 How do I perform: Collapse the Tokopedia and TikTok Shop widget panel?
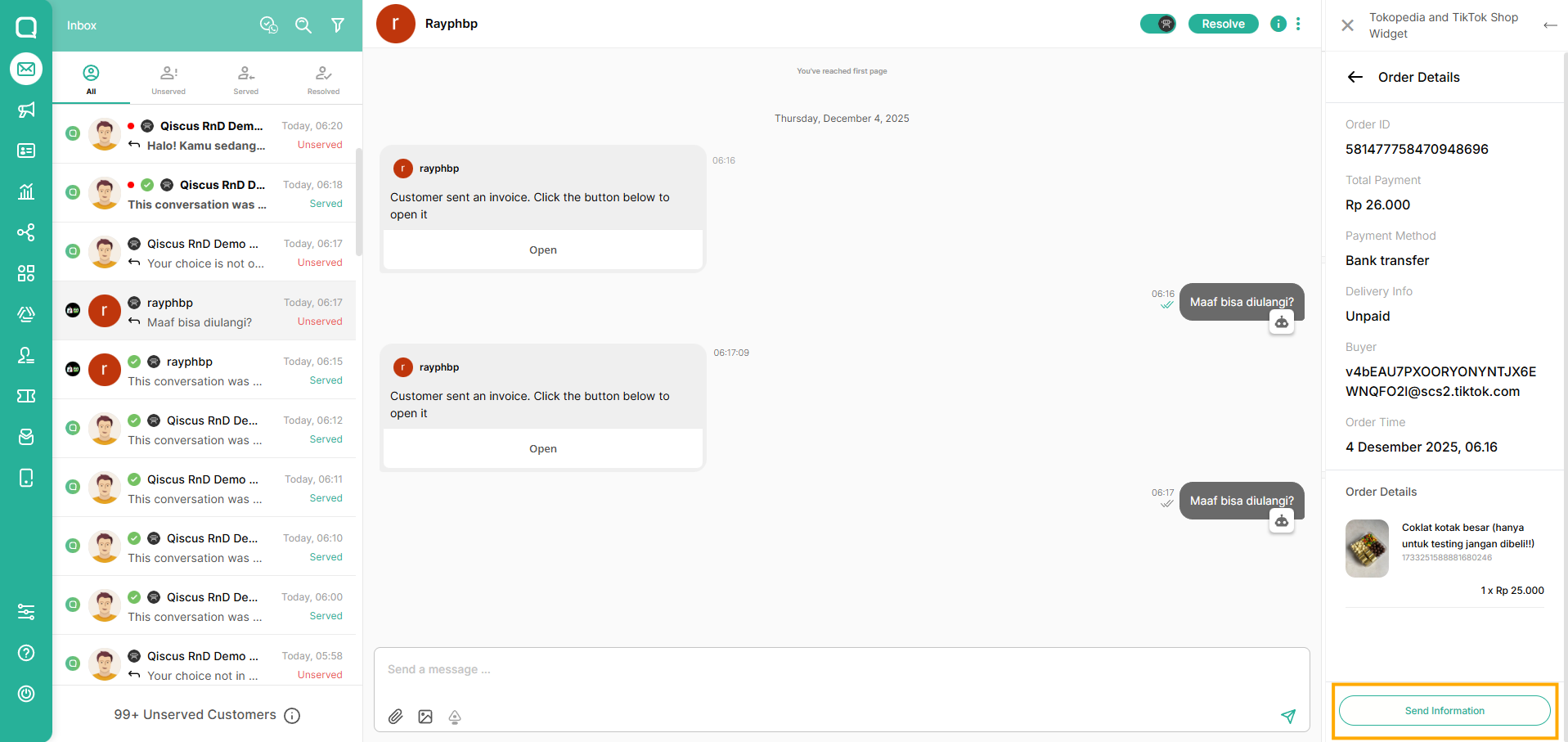1550,25
